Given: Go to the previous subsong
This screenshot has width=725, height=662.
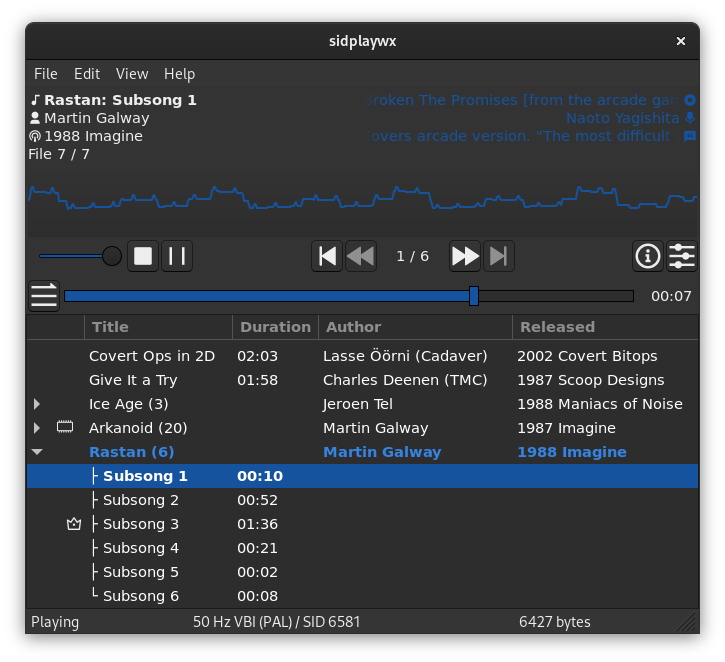Looking at the screenshot, I should point(361,256).
